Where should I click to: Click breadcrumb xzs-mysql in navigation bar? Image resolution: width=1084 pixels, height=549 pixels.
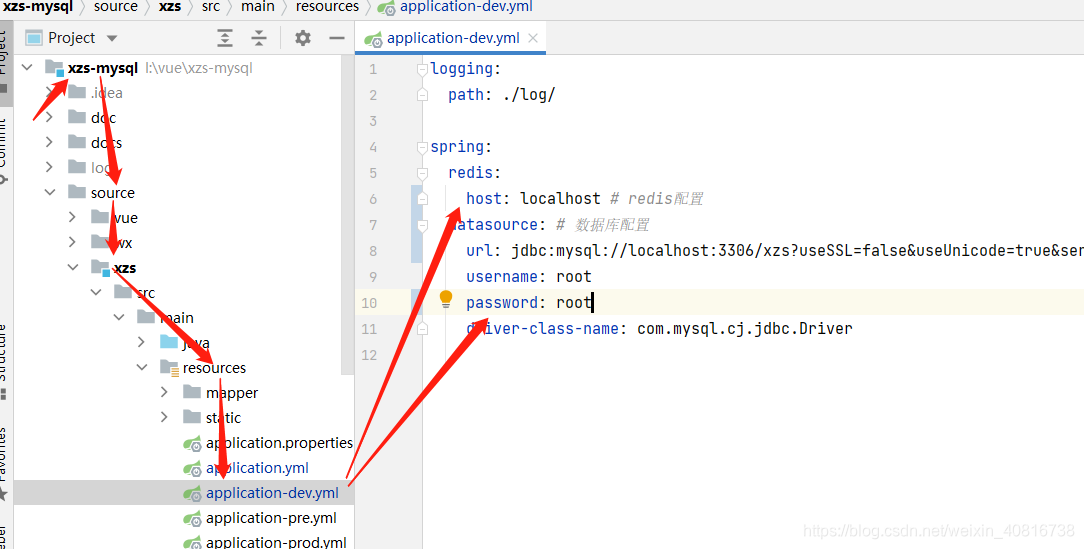pos(35,7)
